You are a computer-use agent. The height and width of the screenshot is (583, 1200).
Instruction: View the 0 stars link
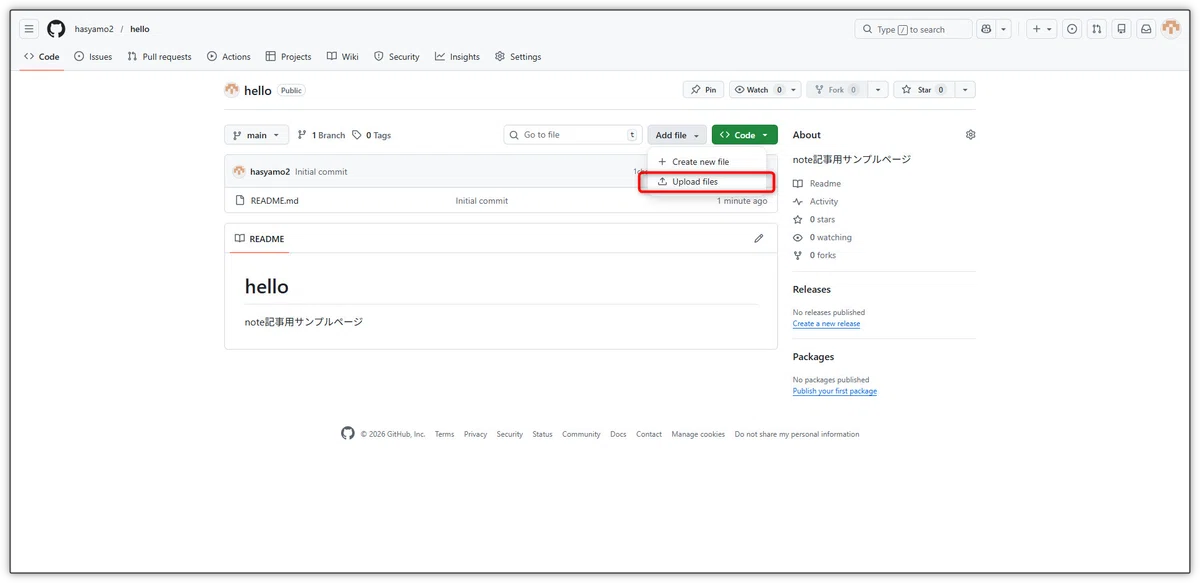click(814, 220)
